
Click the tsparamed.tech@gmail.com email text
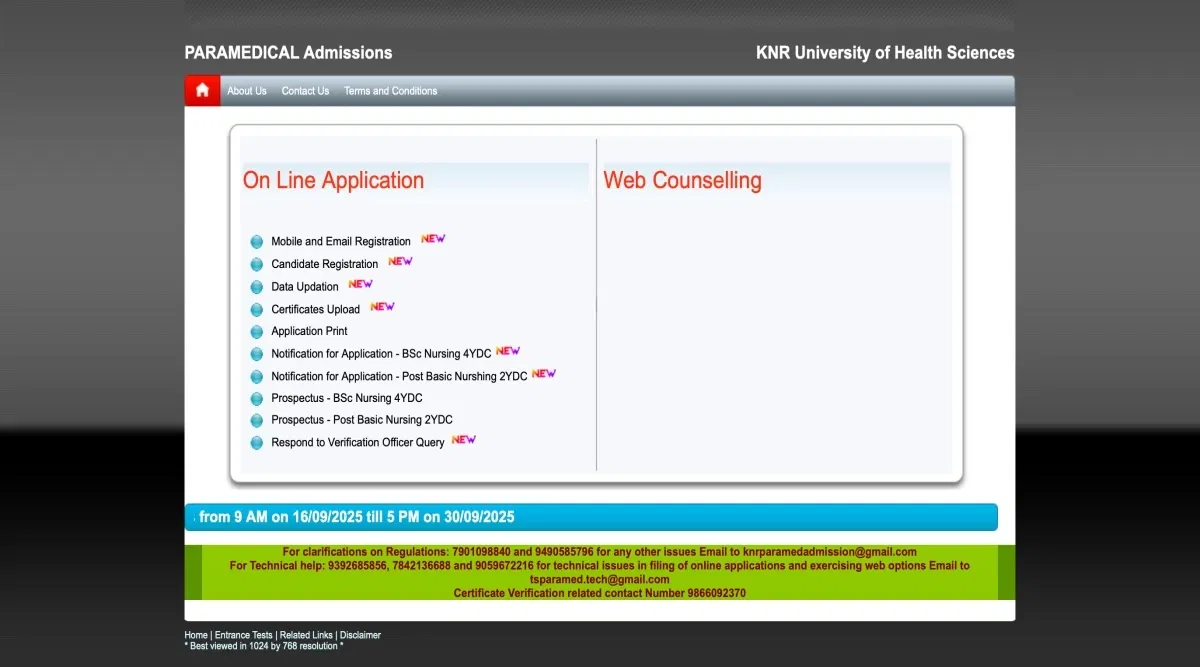600,579
